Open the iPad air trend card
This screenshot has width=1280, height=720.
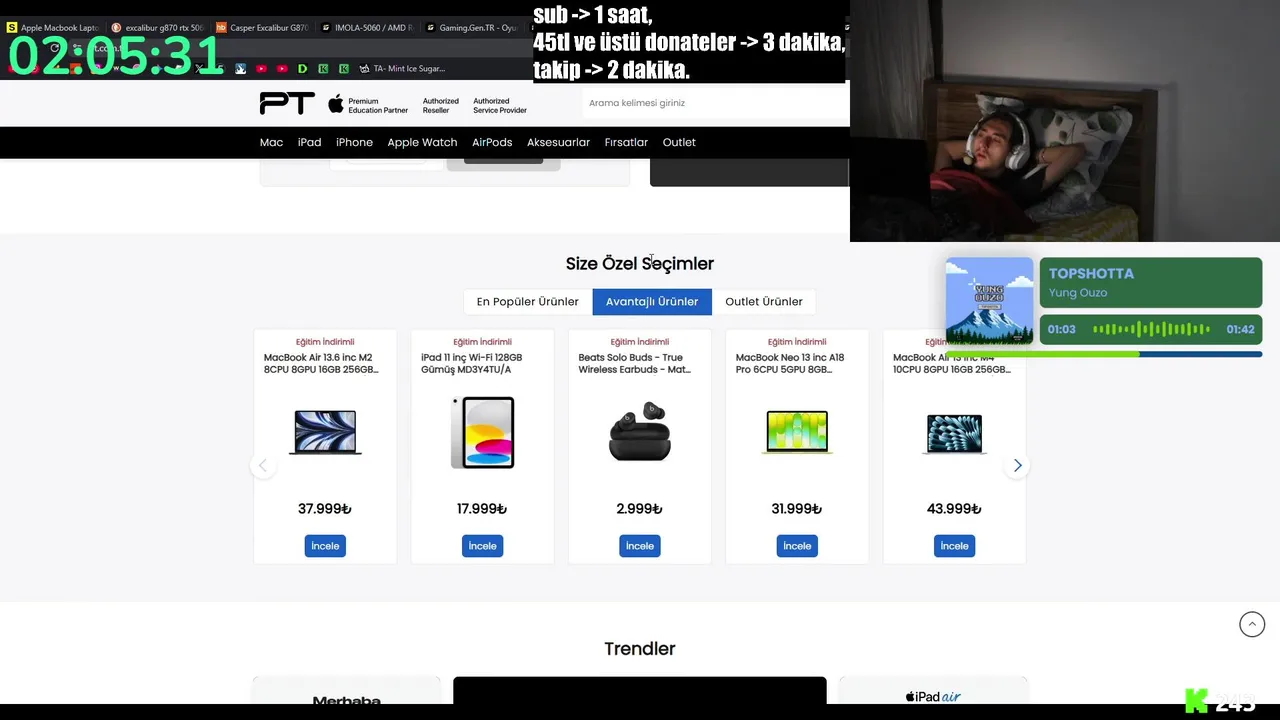coord(933,691)
